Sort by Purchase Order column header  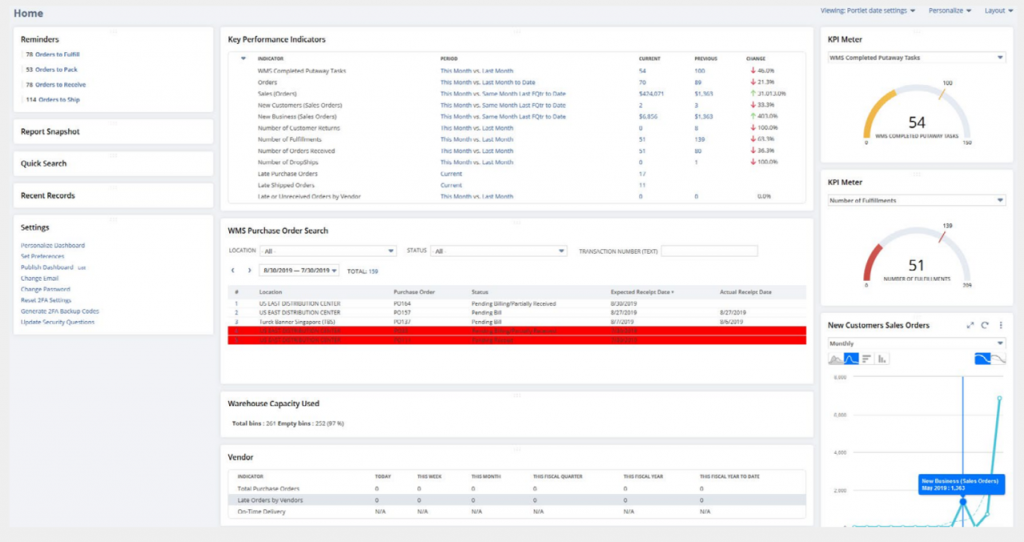pos(414,292)
